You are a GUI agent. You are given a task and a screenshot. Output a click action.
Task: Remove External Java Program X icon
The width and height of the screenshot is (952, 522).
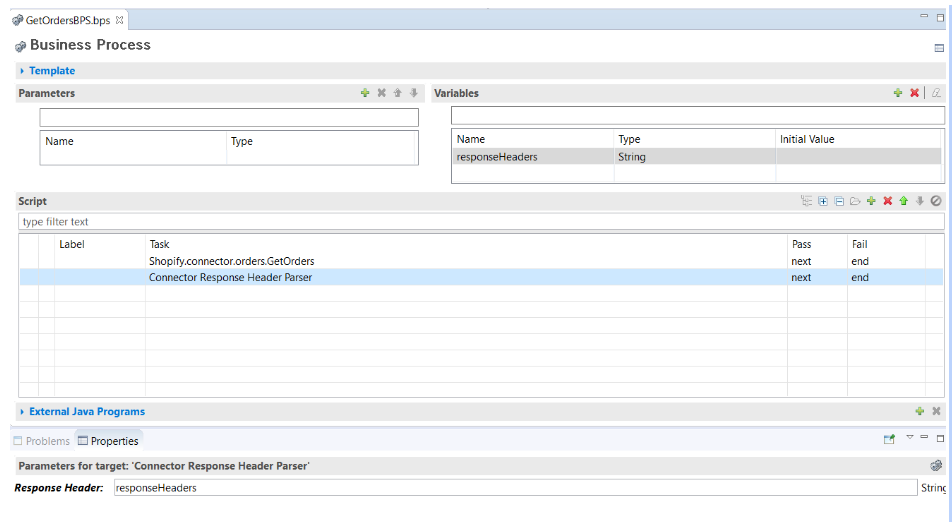click(936, 411)
